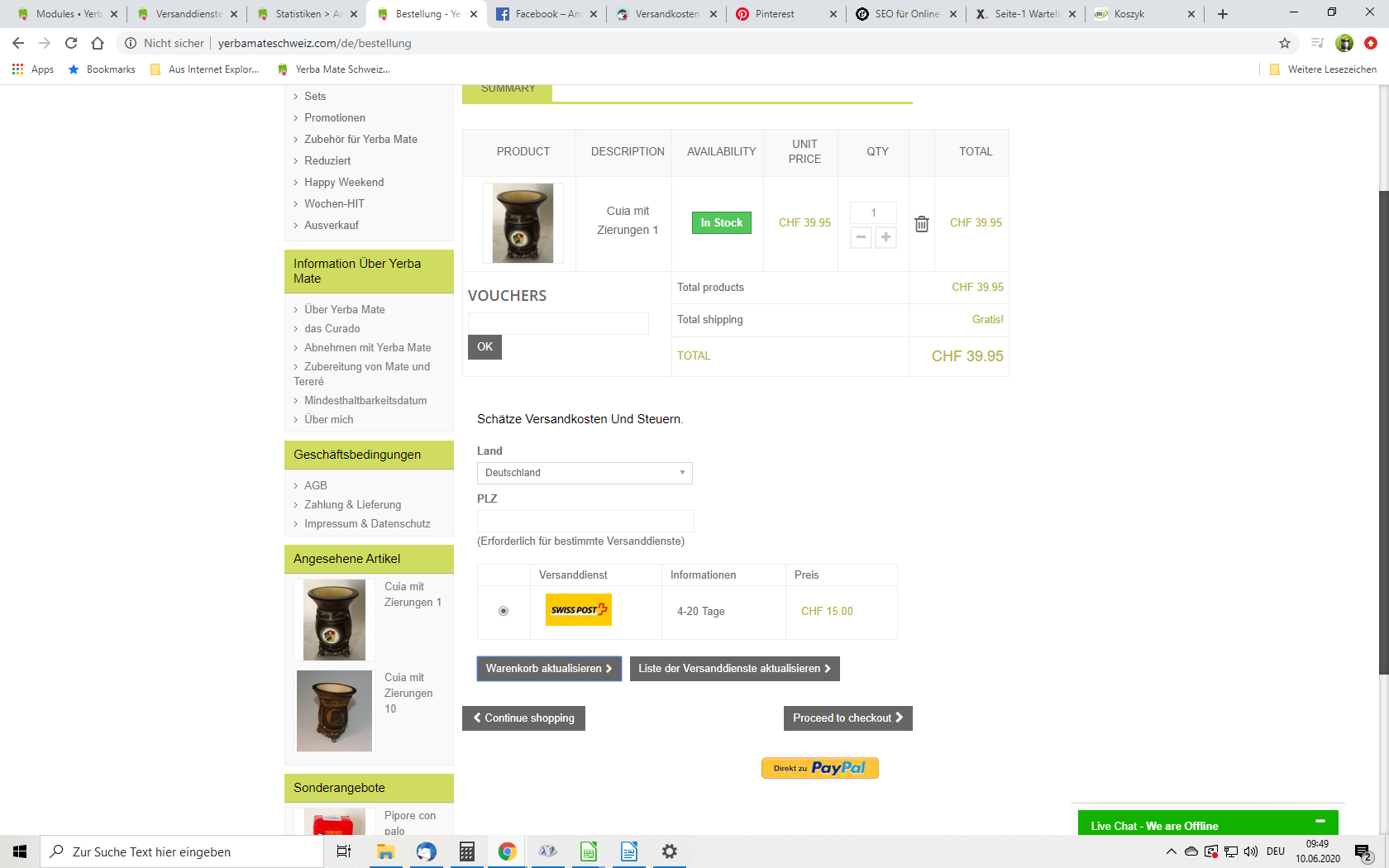The height and width of the screenshot is (868, 1389).
Task: Open the Land country dropdown
Action: 585,473
